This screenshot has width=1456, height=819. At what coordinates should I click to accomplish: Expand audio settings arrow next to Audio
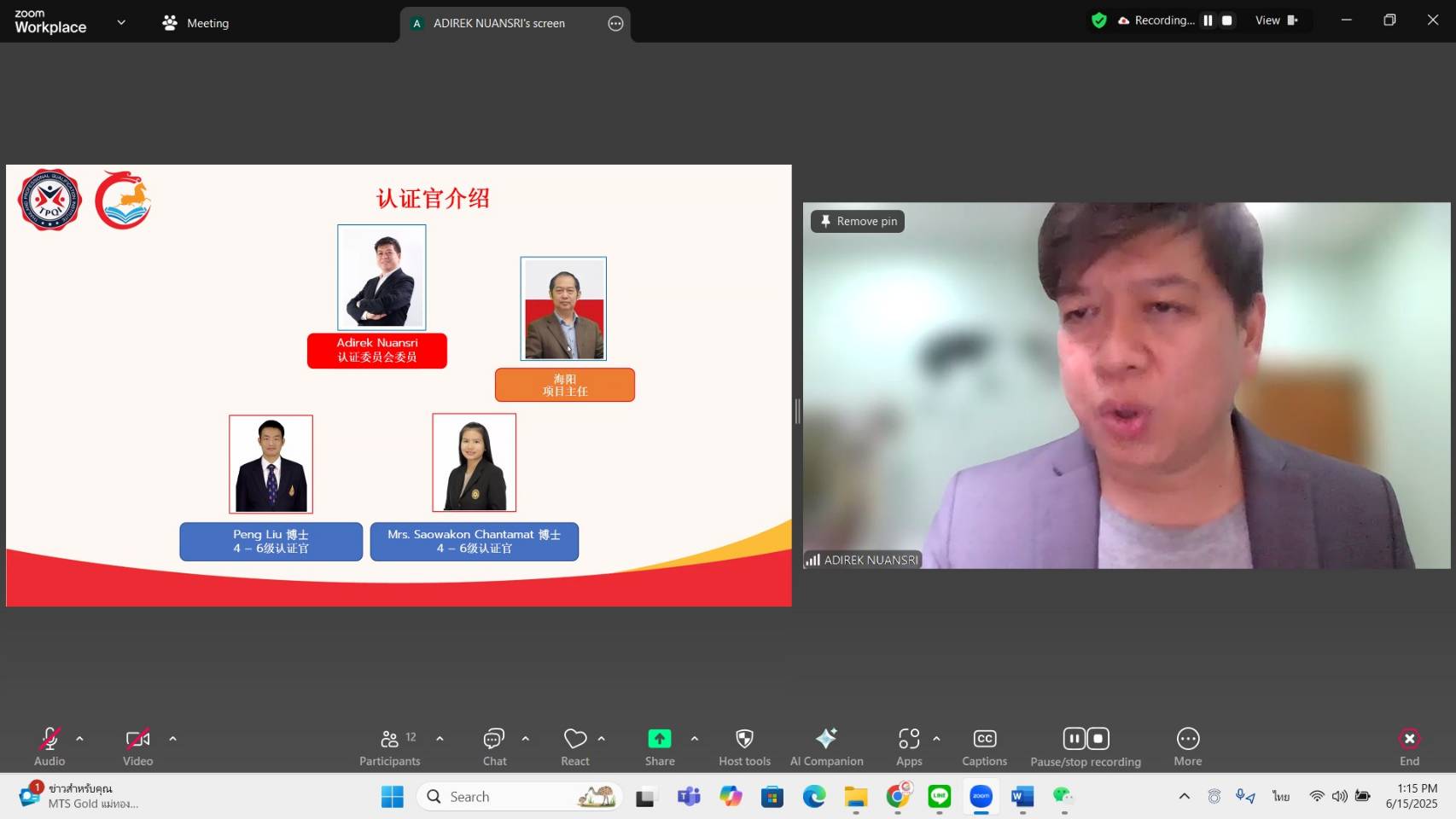point(80,739)
